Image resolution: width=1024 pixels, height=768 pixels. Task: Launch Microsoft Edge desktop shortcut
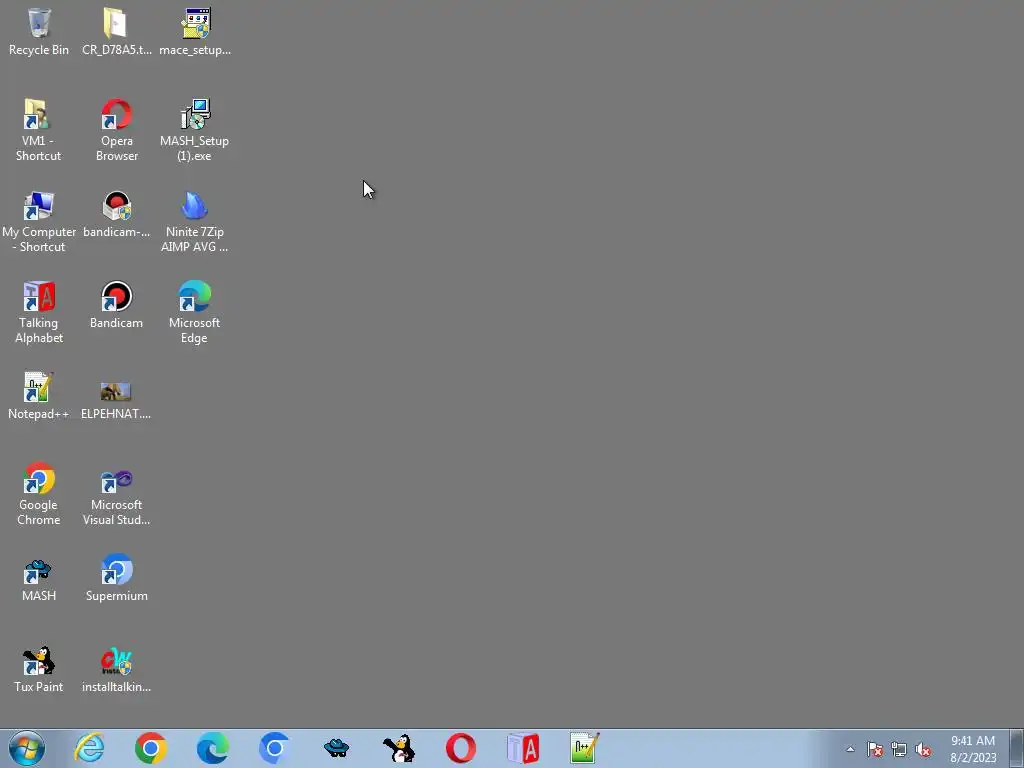point(195,312)
